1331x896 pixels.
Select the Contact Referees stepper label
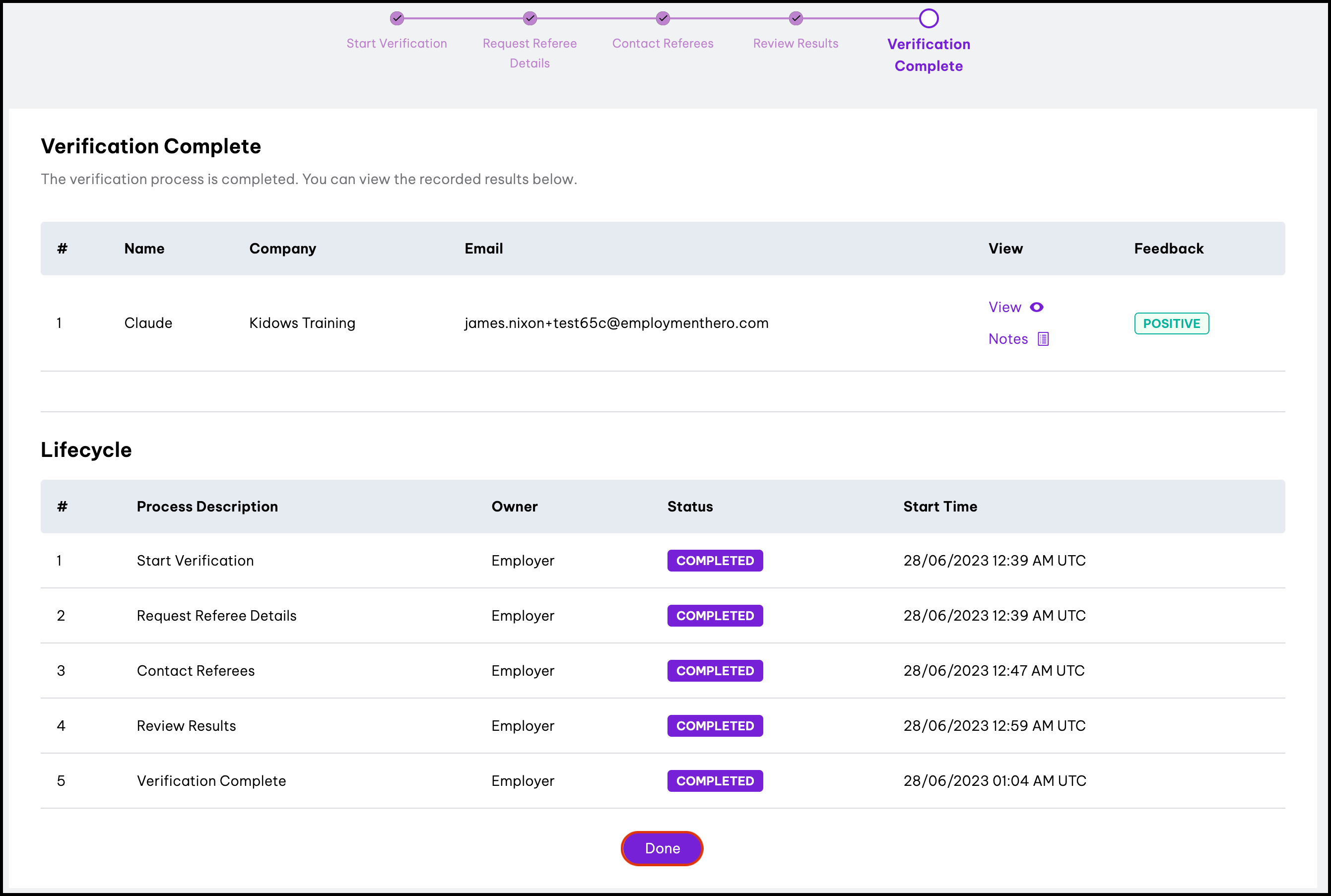(663, 44)
